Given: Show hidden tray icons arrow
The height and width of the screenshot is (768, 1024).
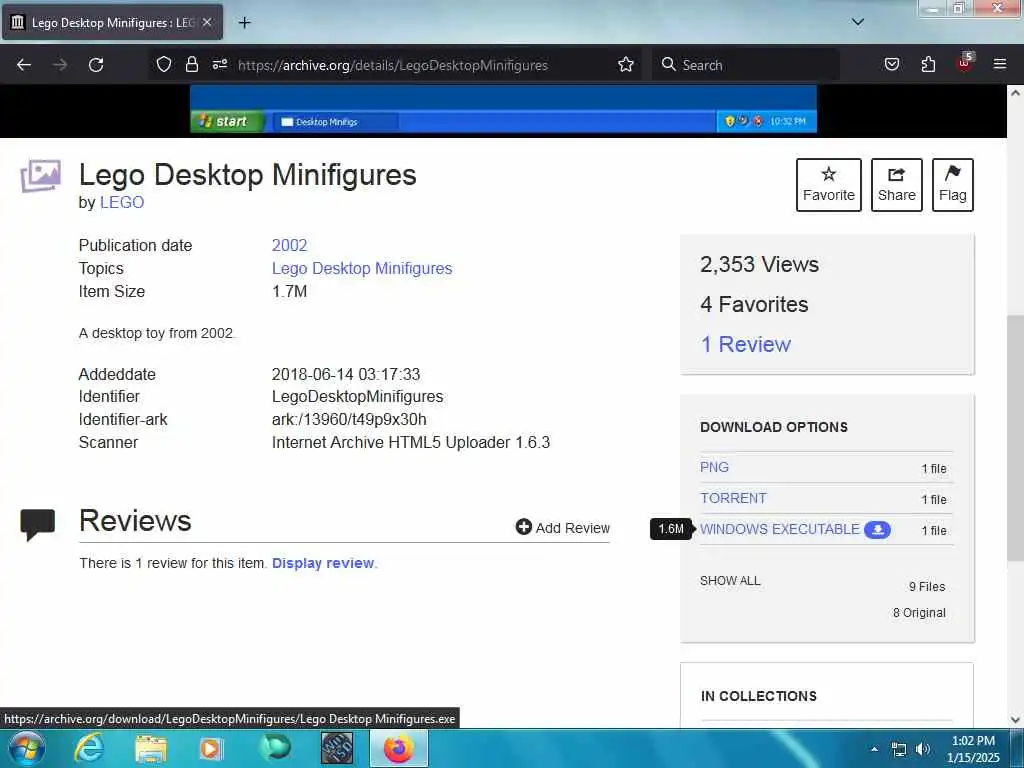Looking at the screenshot, I should (874, 749).
